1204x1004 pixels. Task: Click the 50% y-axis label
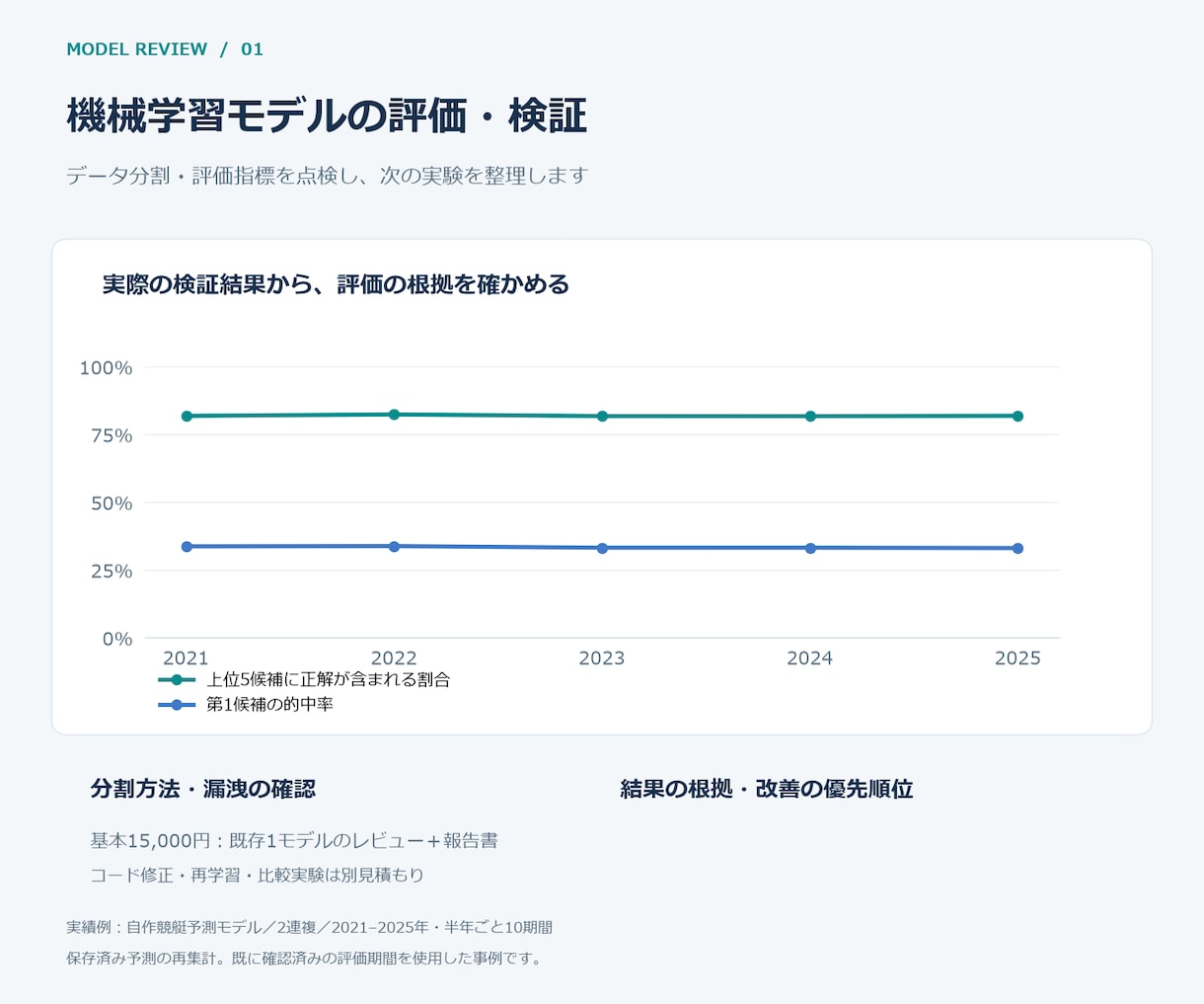pyautogui.click(x=112, y=503)
